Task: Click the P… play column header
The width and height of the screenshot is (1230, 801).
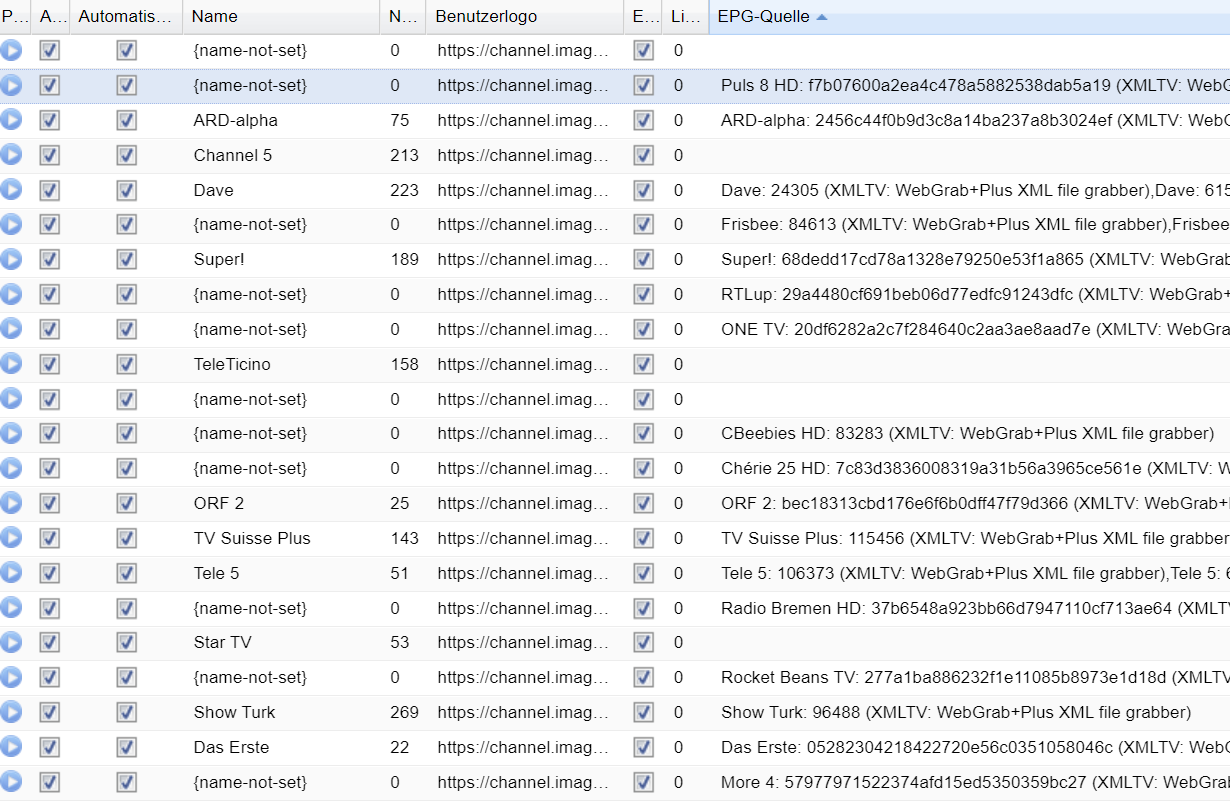Action: (15, 16)
